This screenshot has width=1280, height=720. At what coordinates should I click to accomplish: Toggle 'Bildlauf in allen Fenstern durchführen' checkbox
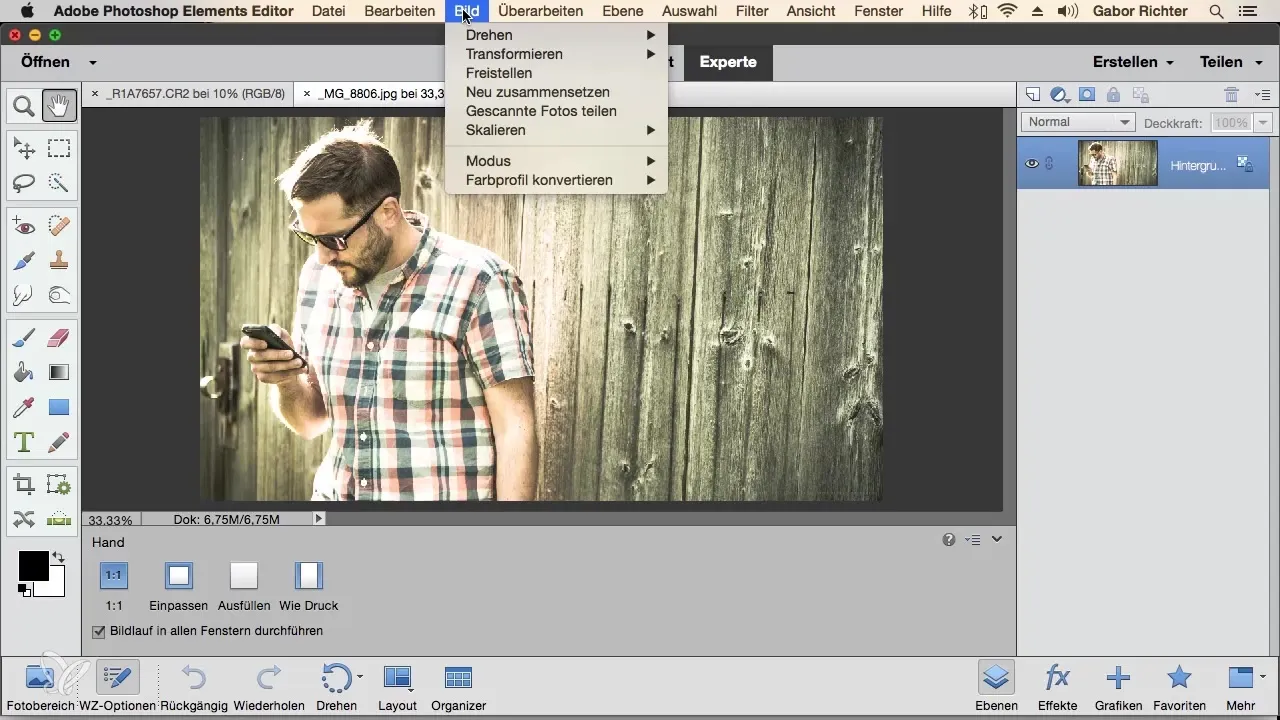98,632
